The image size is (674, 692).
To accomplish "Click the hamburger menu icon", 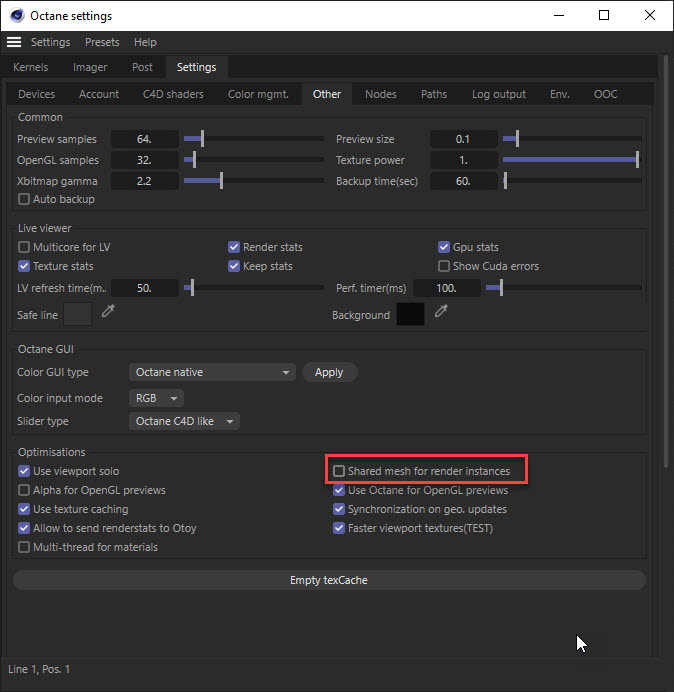I will click(14, 42).
